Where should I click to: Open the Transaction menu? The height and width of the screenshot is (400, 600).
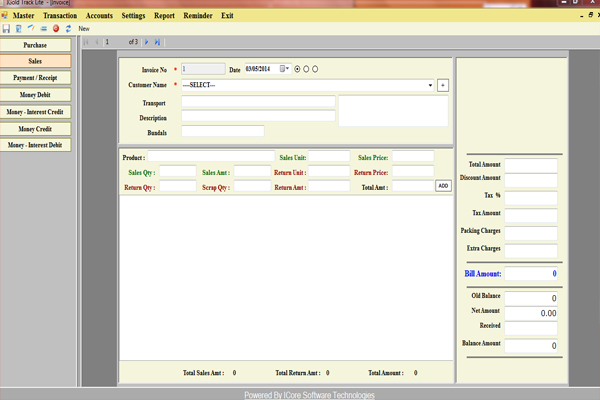(60, 16)
